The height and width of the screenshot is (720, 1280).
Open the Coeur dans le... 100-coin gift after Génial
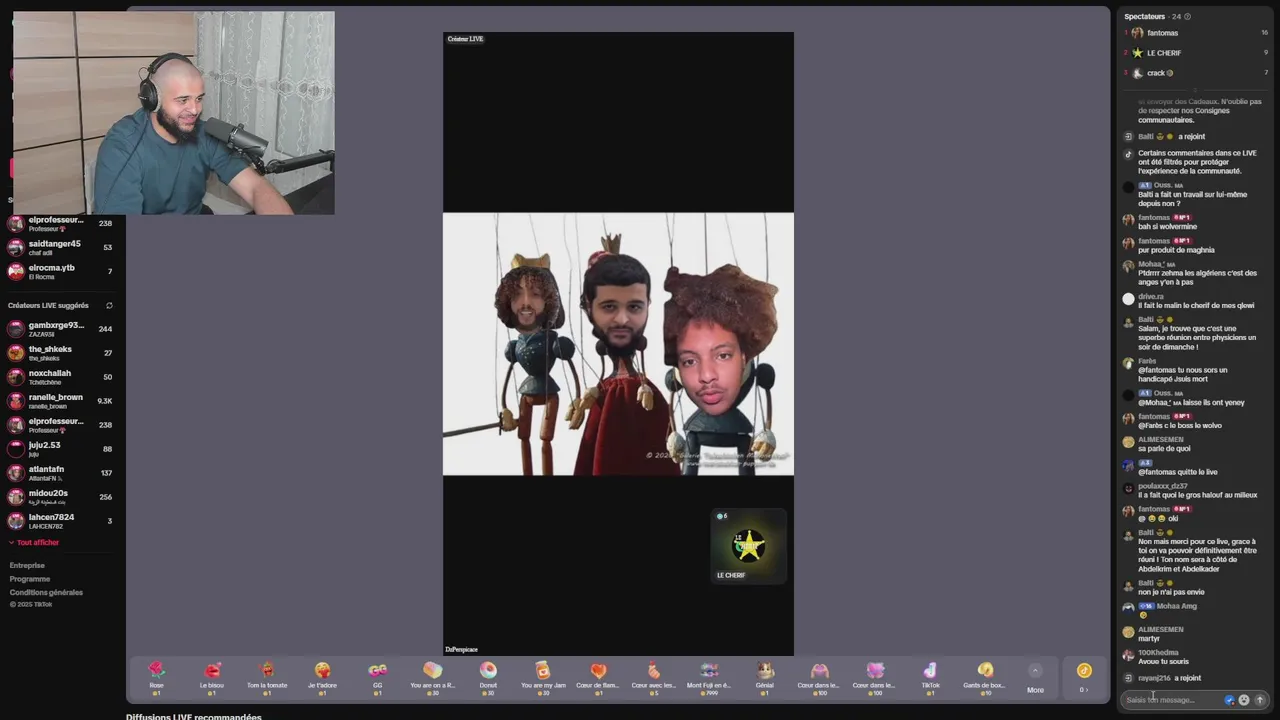819,677
